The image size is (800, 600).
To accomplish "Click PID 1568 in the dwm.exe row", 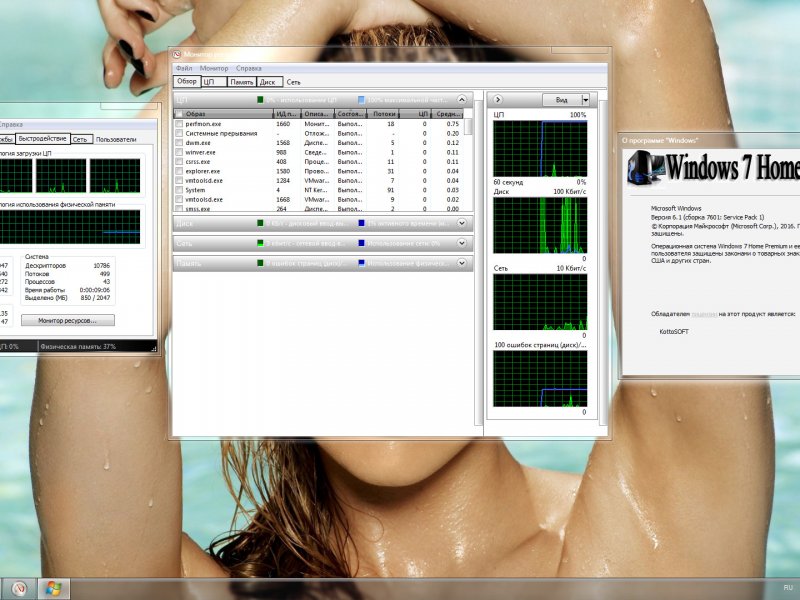I will point(283,143).
